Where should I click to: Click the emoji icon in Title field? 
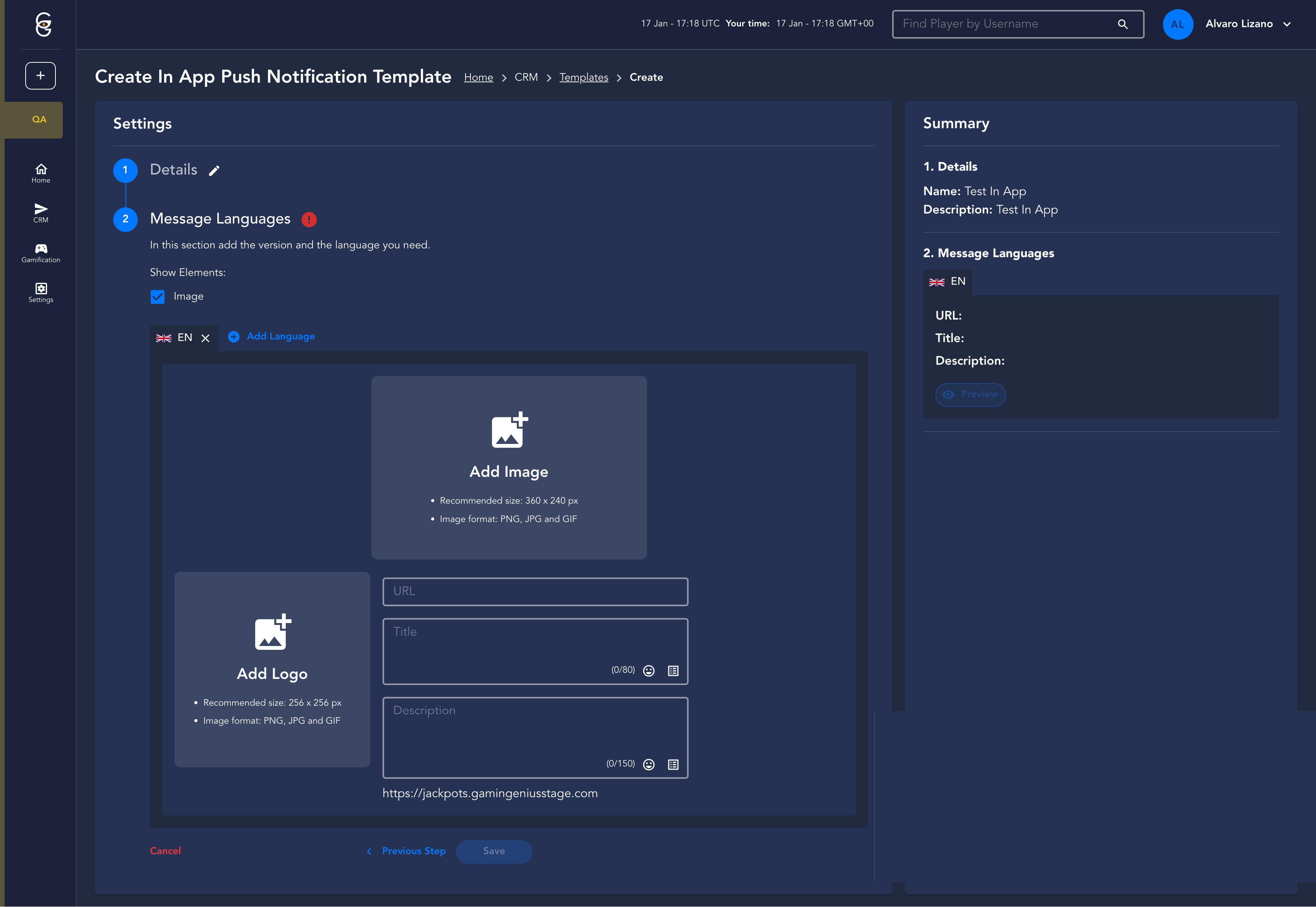point(649,670)
